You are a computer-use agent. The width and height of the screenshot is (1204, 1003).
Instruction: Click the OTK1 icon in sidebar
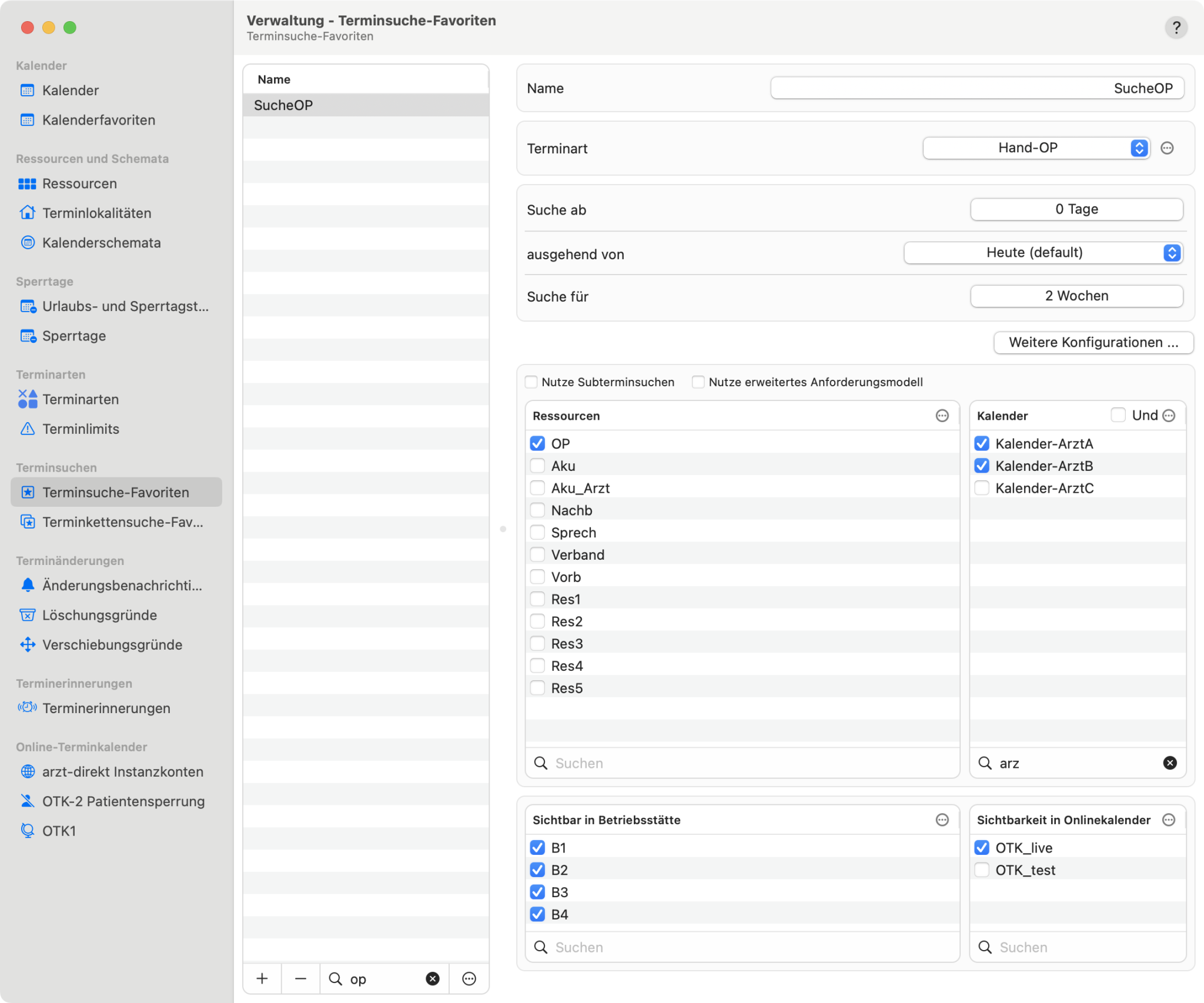[x=27, y=830]
